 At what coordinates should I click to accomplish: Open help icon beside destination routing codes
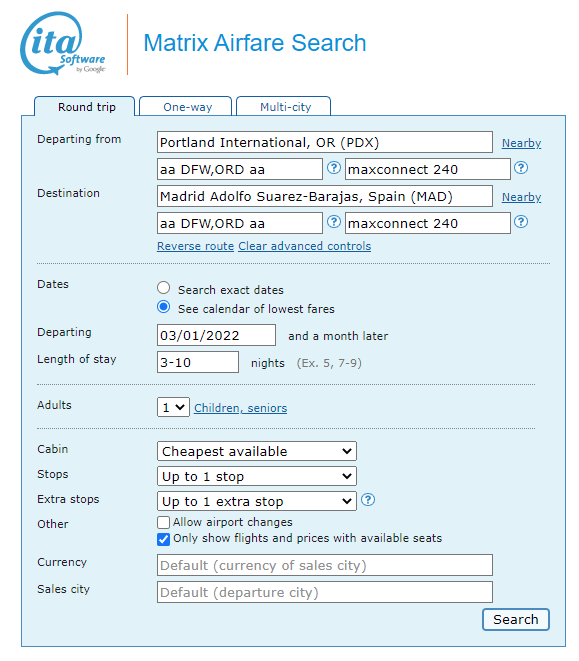pos(334,222)
